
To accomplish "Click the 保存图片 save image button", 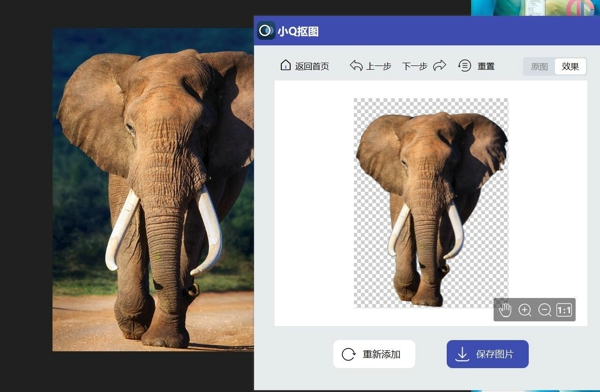I will point(488,354).
